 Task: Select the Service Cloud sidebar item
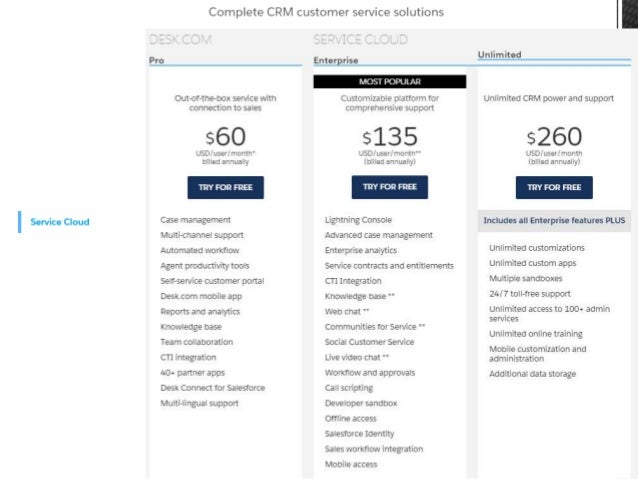tap(60, 222)
